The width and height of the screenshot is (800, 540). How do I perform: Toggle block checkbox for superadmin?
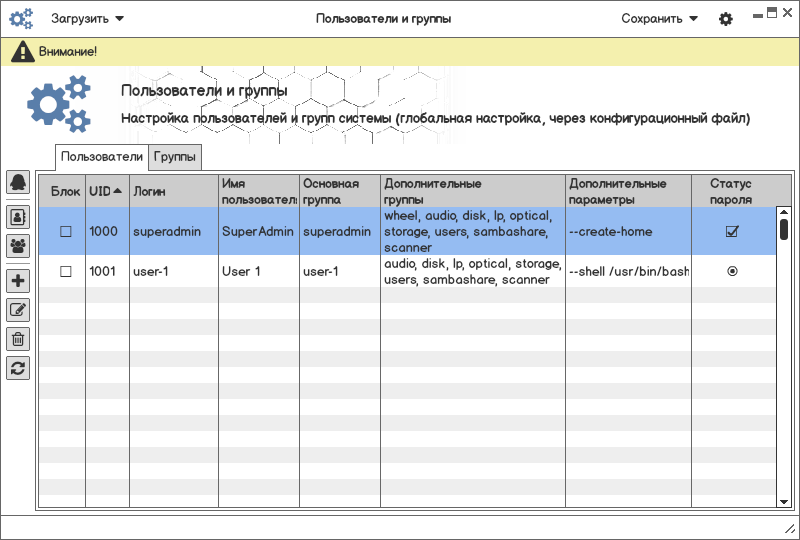(x=66, y=232)
